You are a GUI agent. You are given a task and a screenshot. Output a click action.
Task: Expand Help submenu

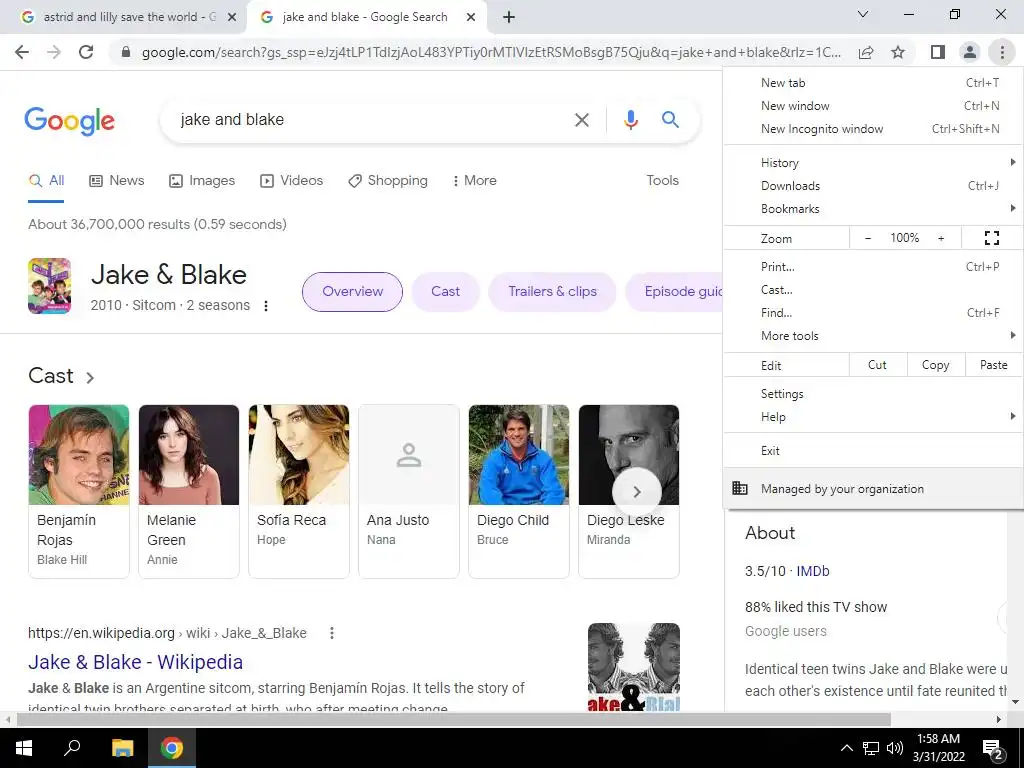[872, 417]
